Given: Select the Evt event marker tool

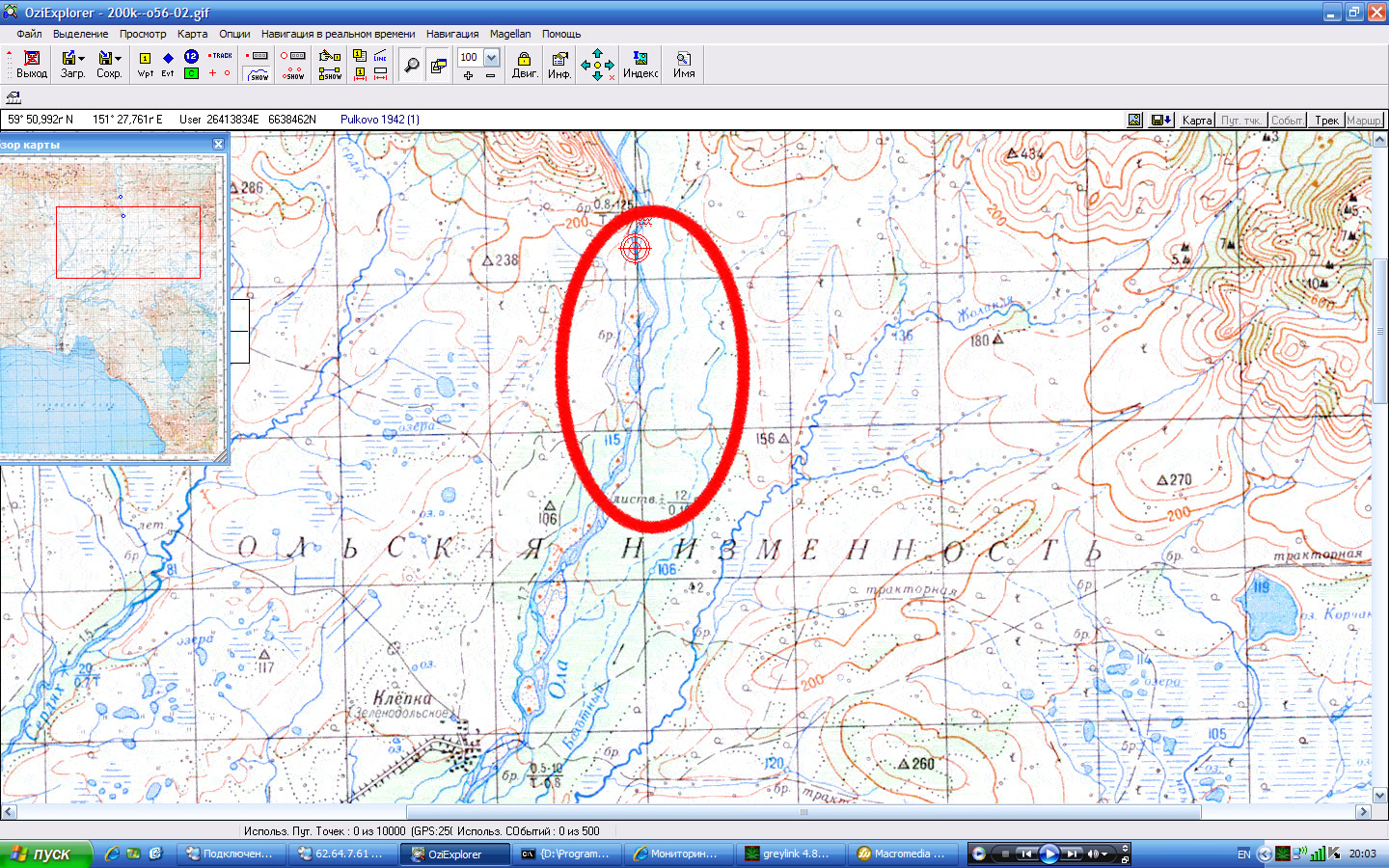Looking at the screenshot, I should click(x=168, y=64).
